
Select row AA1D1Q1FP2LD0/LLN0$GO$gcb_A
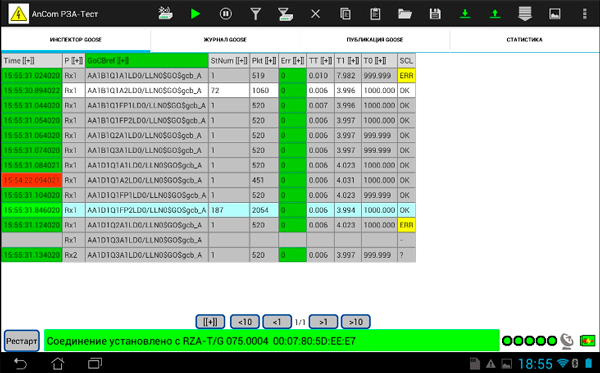click(x=209, y=210)
